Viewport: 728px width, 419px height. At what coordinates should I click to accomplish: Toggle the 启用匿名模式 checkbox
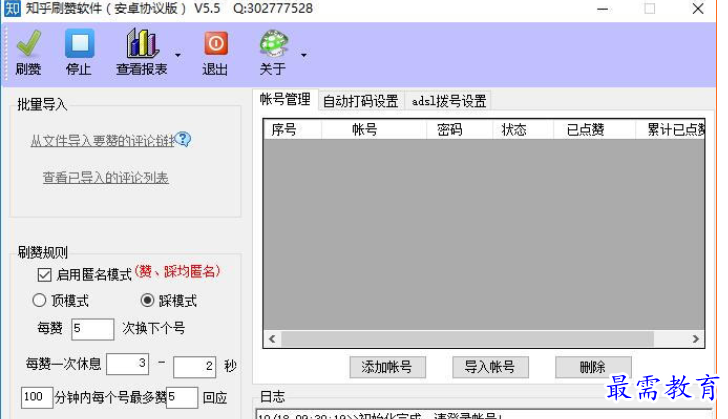(x=45, y=275)
